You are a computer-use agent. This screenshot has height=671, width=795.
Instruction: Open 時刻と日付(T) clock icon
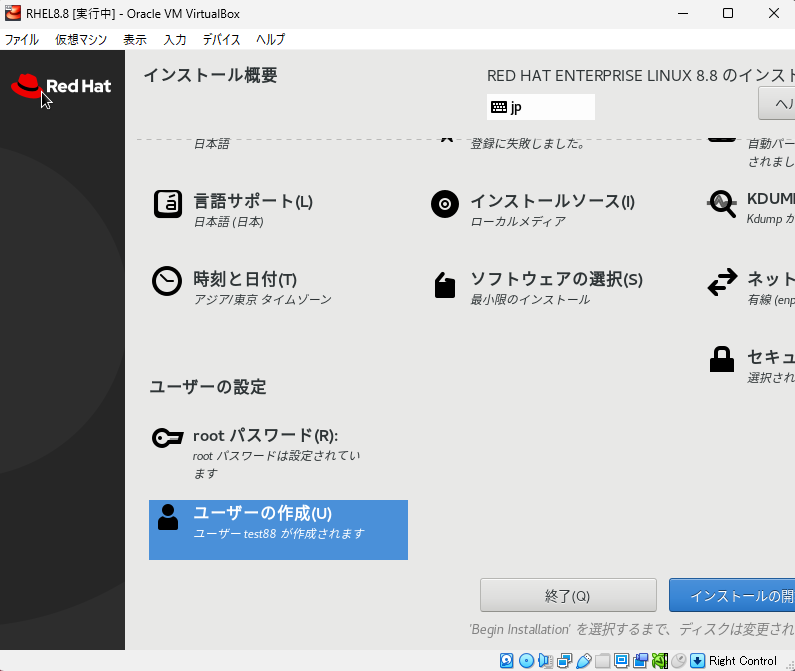(x=167, y=281)
